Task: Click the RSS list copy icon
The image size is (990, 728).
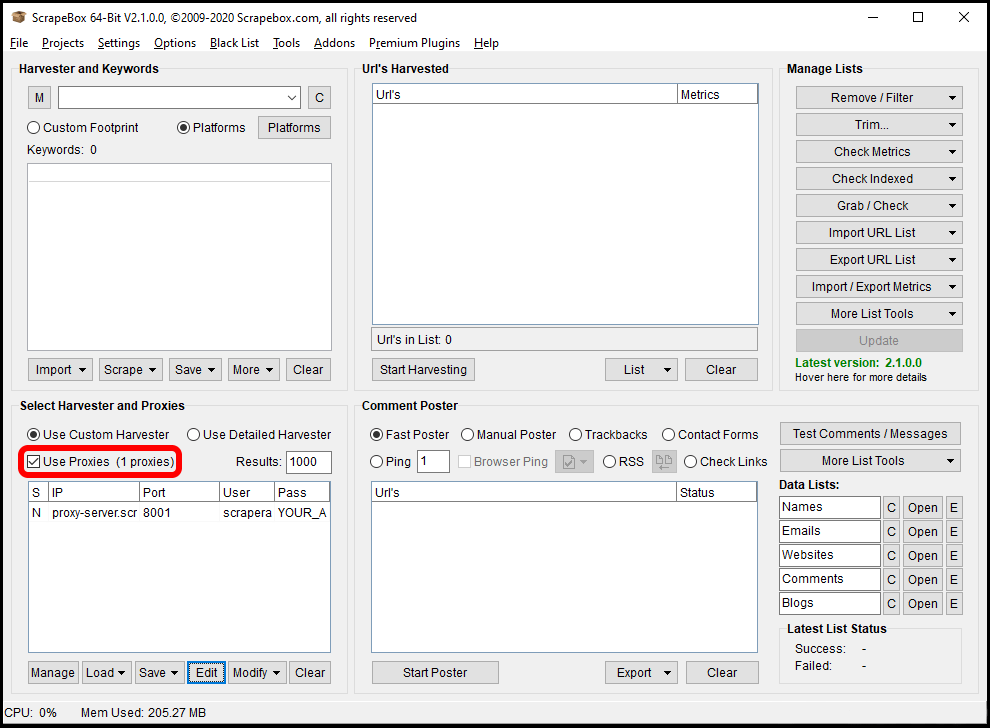Action: click(663, 461)
